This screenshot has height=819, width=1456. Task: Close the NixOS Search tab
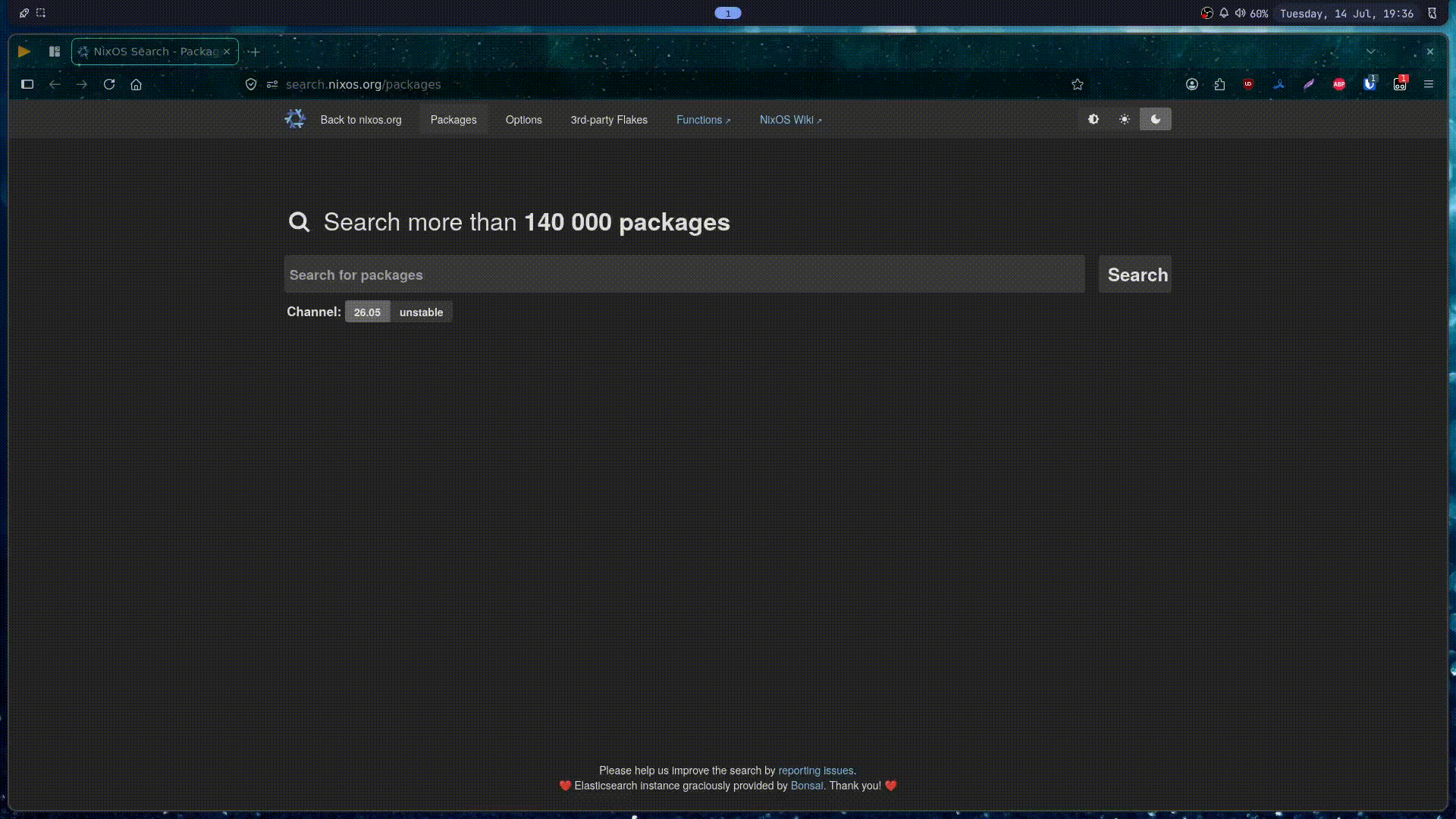[x=226, y=52]
